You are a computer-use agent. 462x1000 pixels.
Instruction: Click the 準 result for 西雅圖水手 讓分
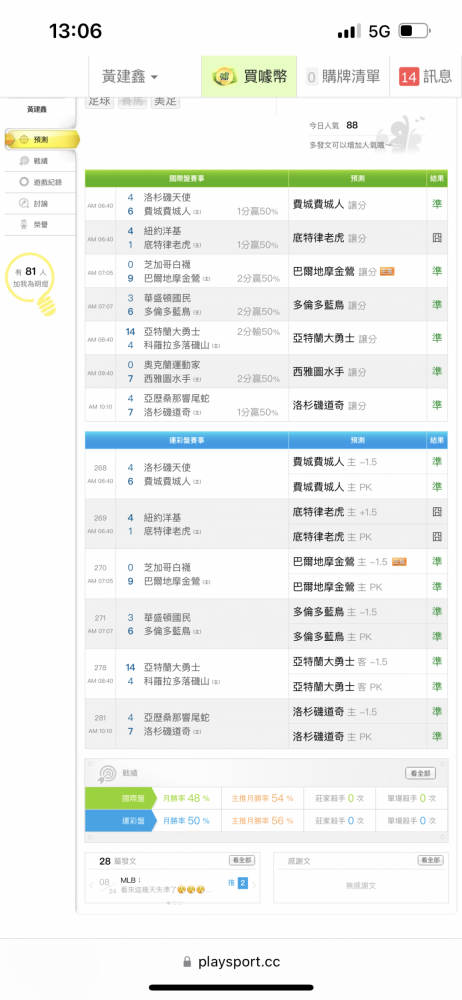[x=437, y=372]
